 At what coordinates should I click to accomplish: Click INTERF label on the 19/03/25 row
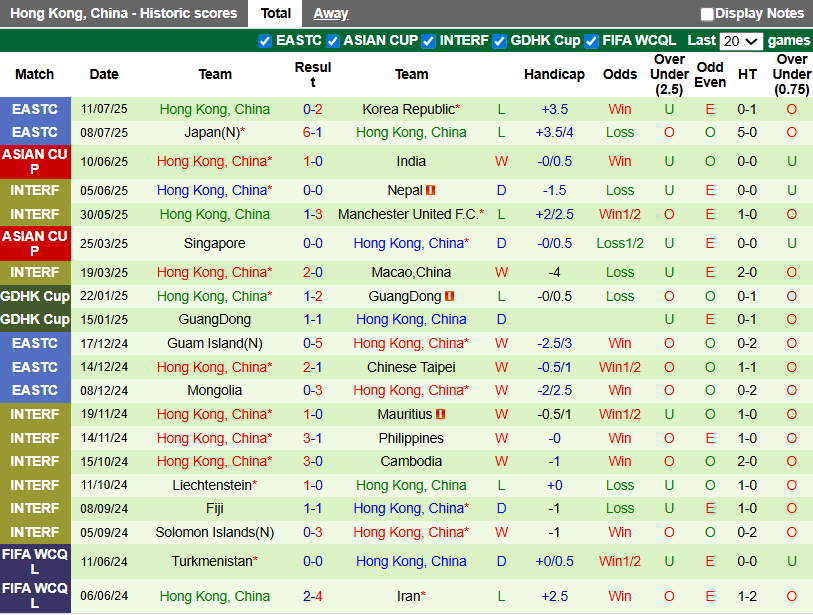[35, 272]
